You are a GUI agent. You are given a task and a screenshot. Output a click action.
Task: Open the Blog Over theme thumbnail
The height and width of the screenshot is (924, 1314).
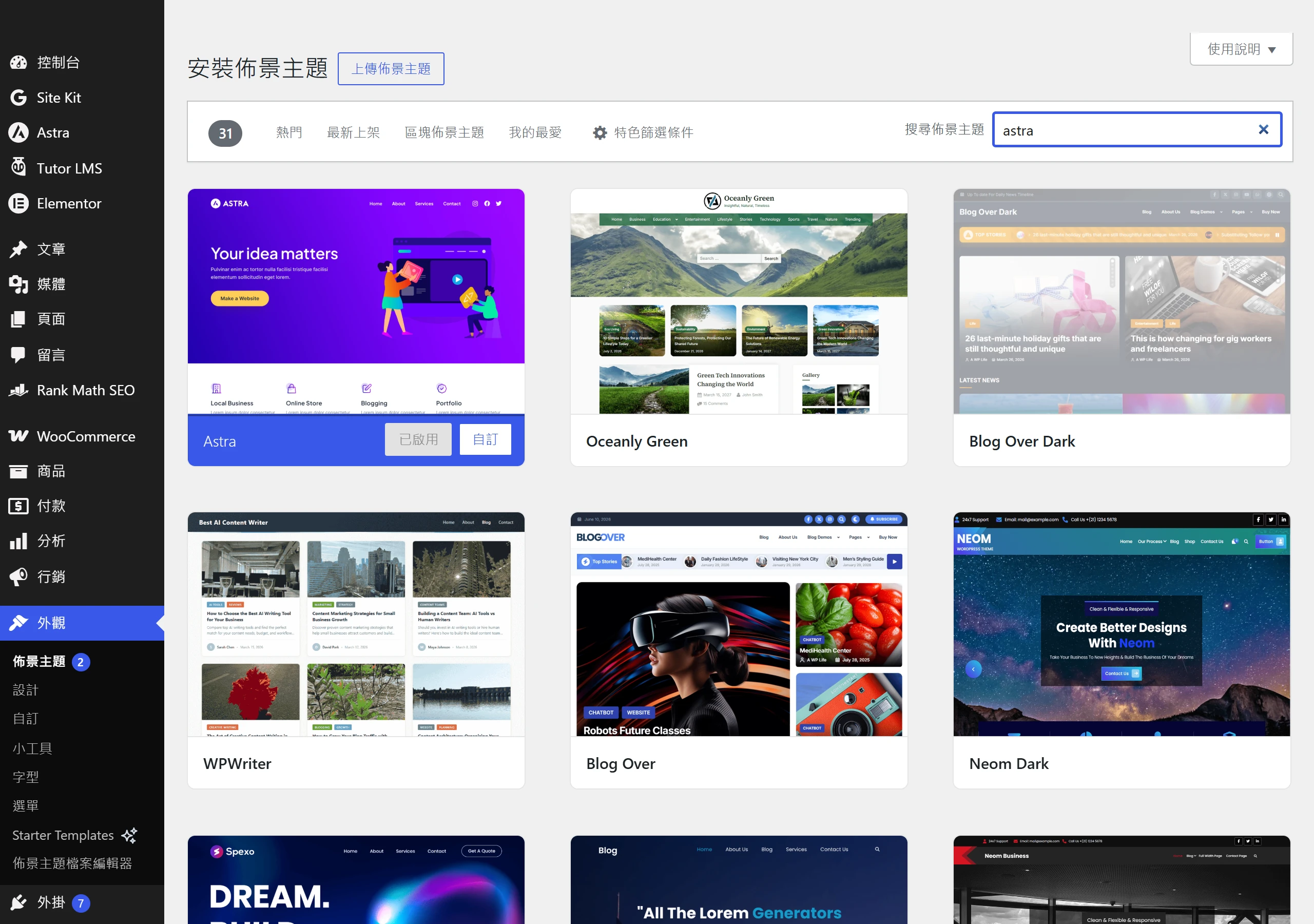tap(738, 624)
